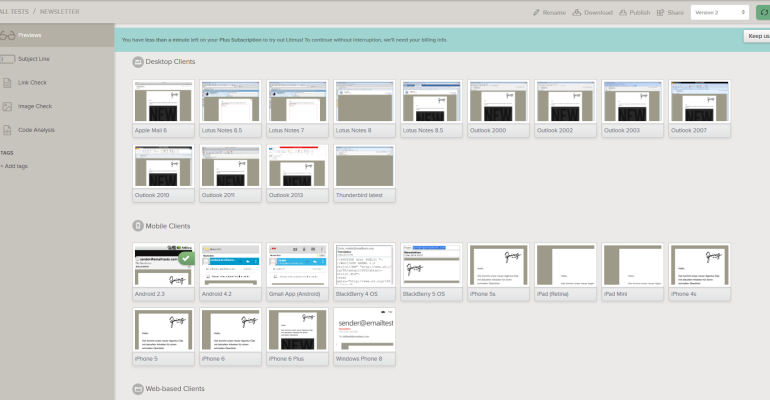Share the test

670,12
